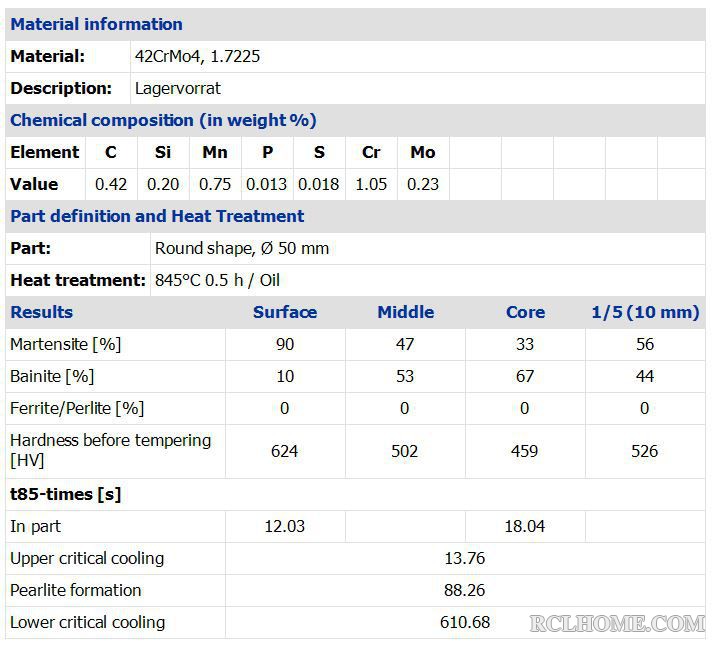Click pearlite formation time 88.26
The image size is (713, 648).
(x=465, y=590)
